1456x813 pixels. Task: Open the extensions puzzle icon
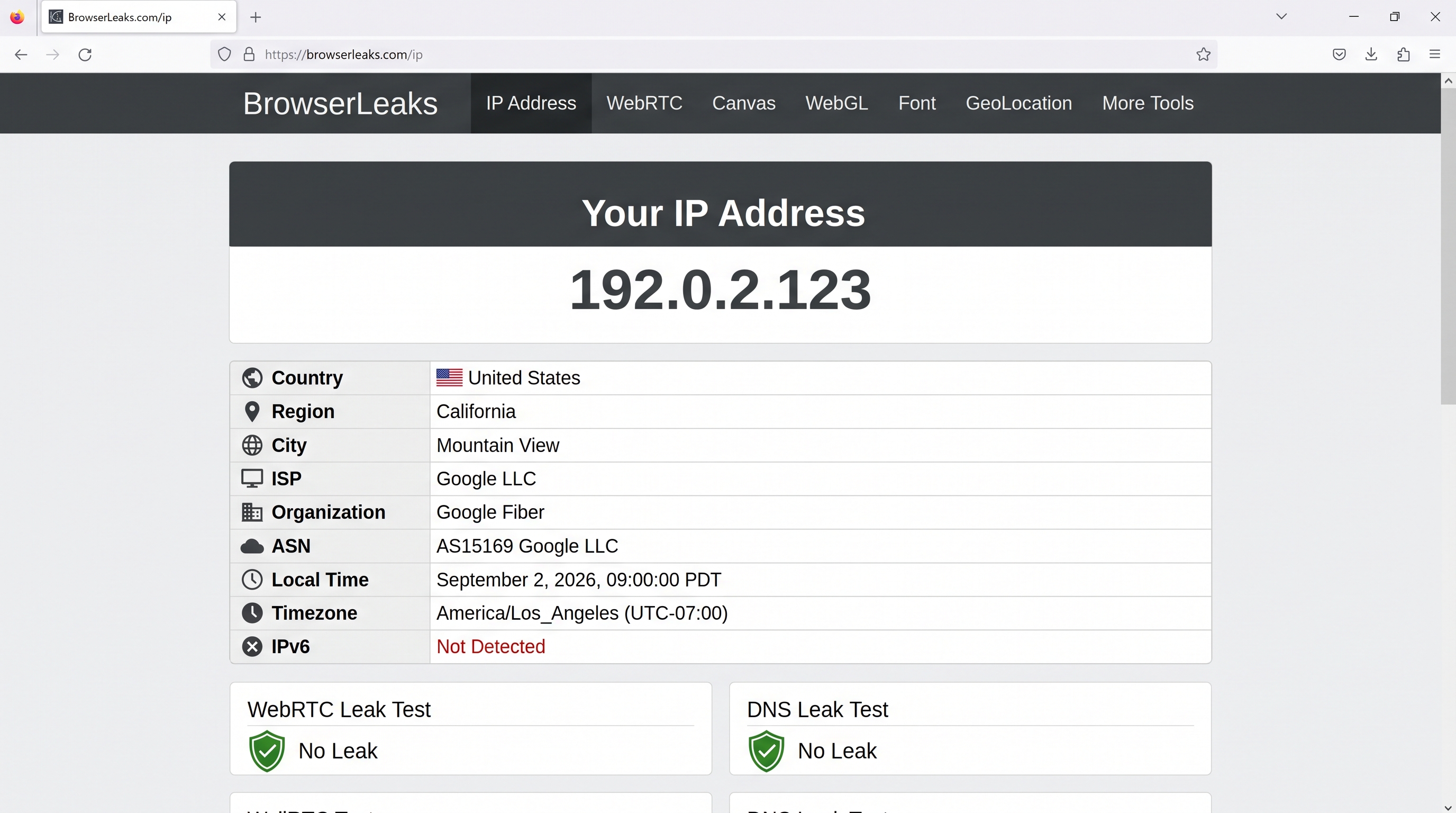click(x=1404, y=55)
